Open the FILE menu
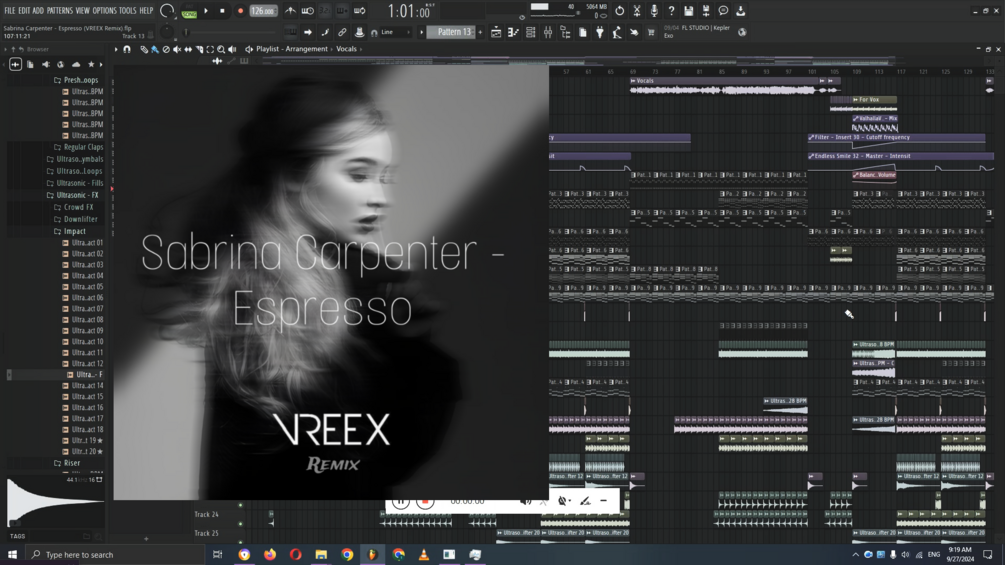Viewport: 1005px width, 565px height. (x=10, y=10)
